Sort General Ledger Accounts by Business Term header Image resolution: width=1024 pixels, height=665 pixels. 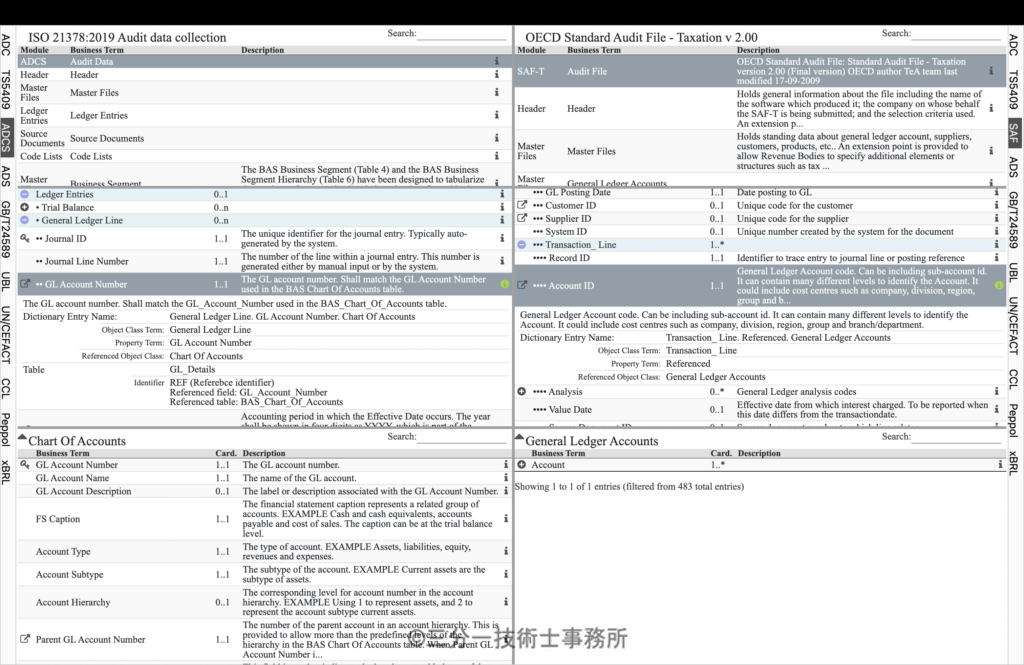tap(558, 453)
